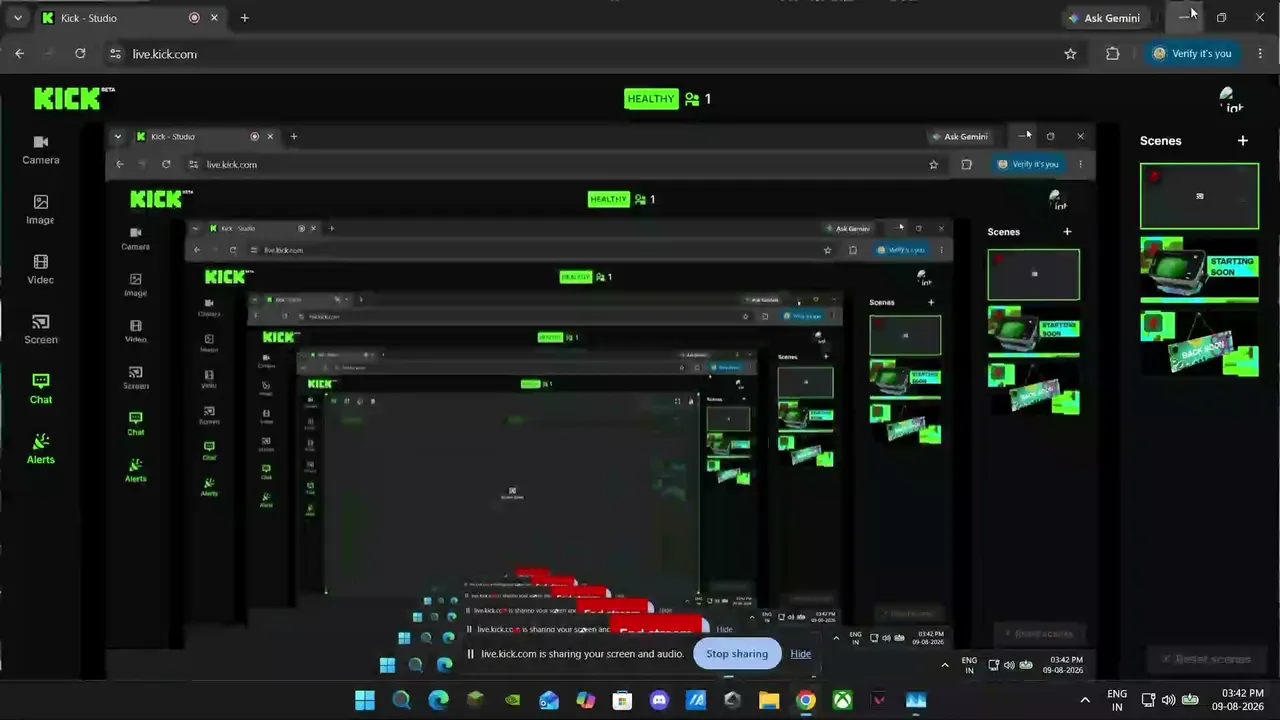Open Ask Gemini in Chrome
The width and height of the screenshot is (1280, 720).
[x=1104, y=18]
